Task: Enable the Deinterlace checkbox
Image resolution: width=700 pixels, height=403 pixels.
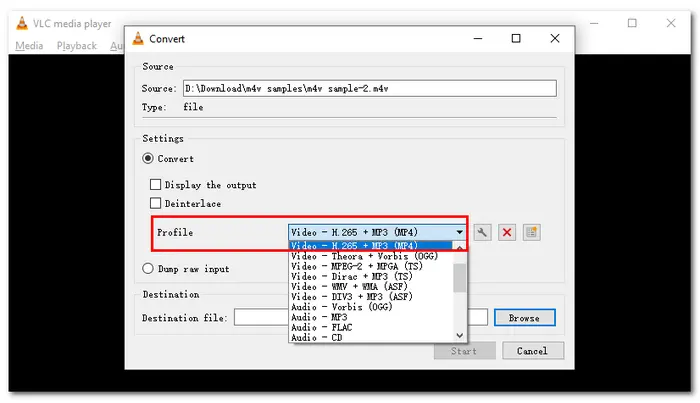Action: (x=155, y=203)
